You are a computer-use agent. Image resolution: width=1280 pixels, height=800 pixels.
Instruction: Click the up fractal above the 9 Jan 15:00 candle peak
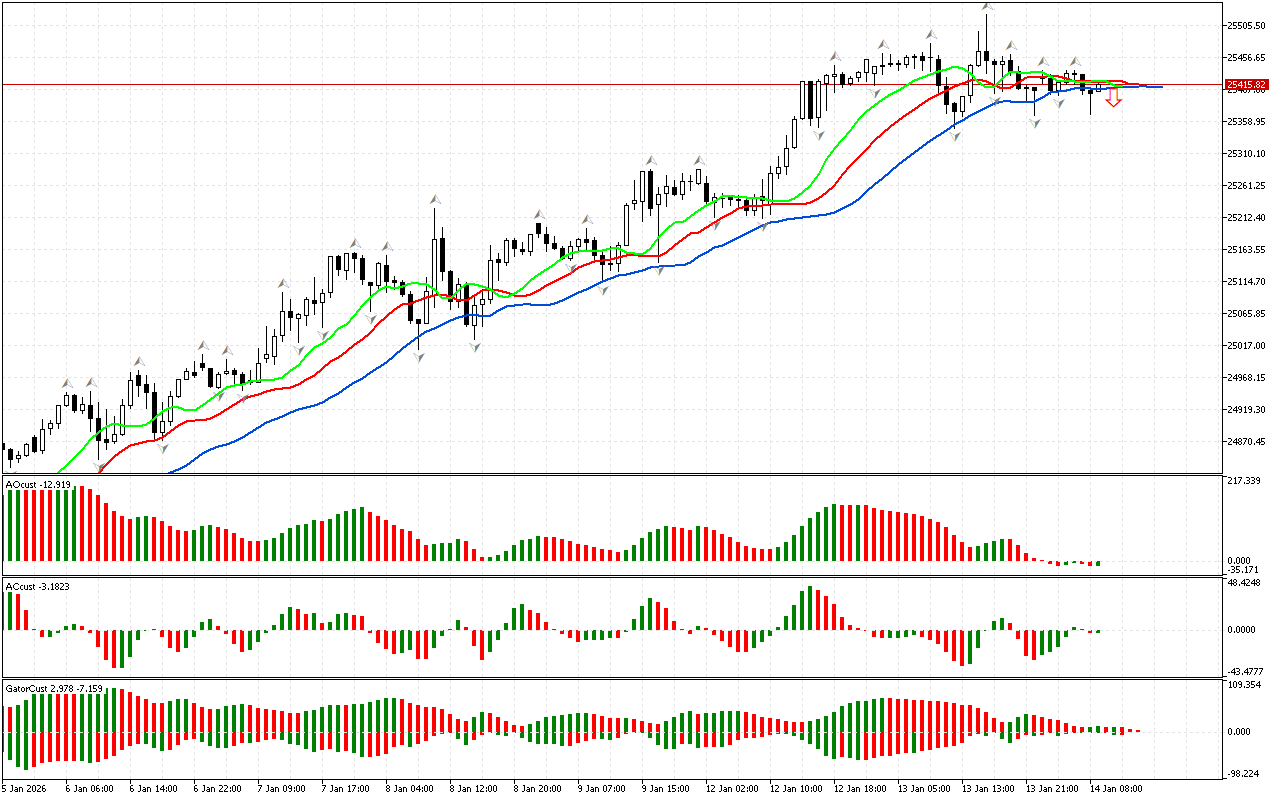tap(651, 160)
